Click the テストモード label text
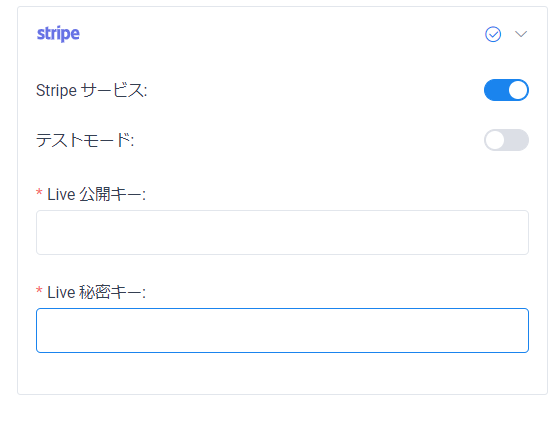 [x=85, y=140]
